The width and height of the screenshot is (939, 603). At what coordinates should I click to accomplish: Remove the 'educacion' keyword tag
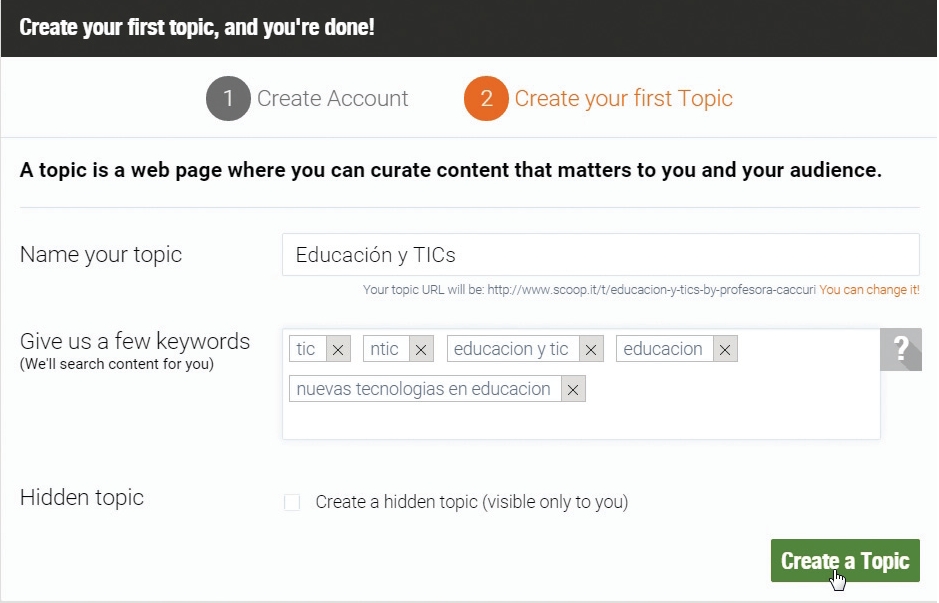point(725,349)
